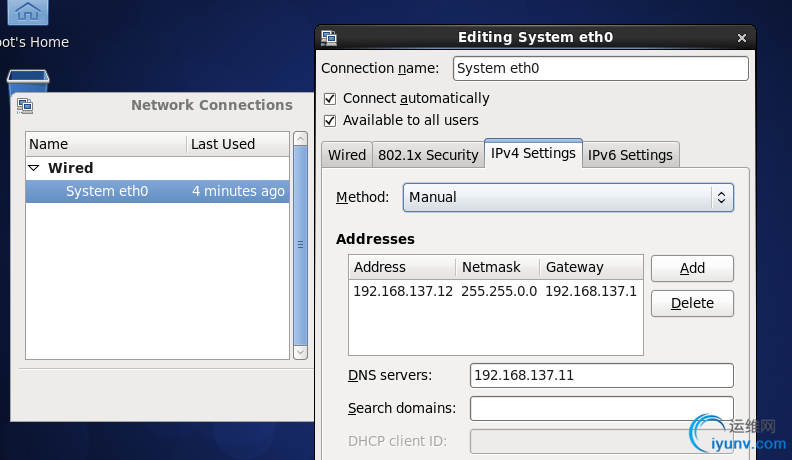
Task: Click the Network Connections window icon
Action: pos(26,105)
